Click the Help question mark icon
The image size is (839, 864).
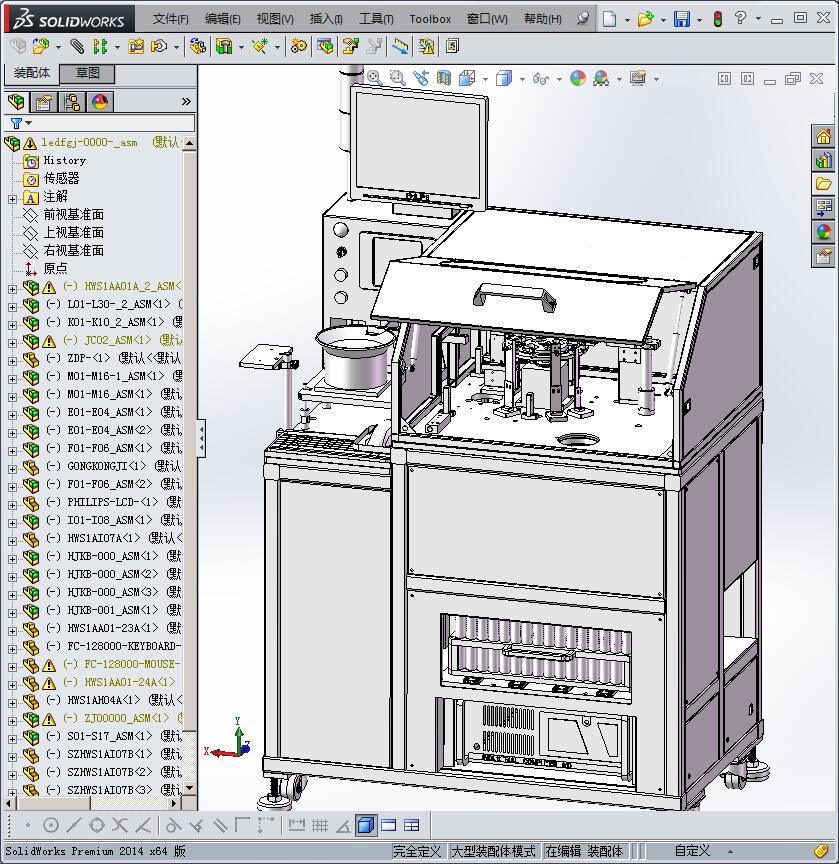coord(740,18)
